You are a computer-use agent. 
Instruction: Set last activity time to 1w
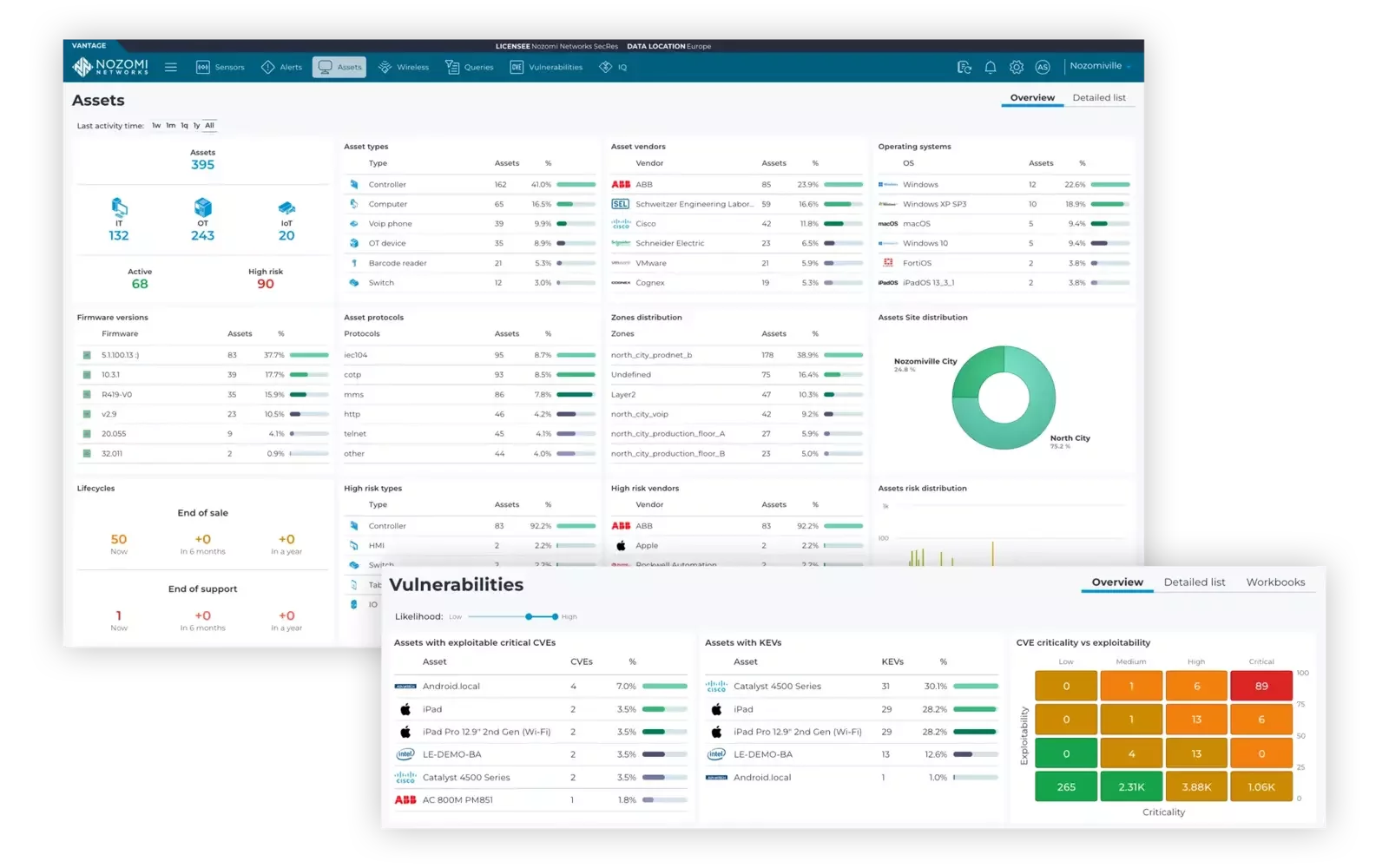pyautogui.click(x=156, y=126)
